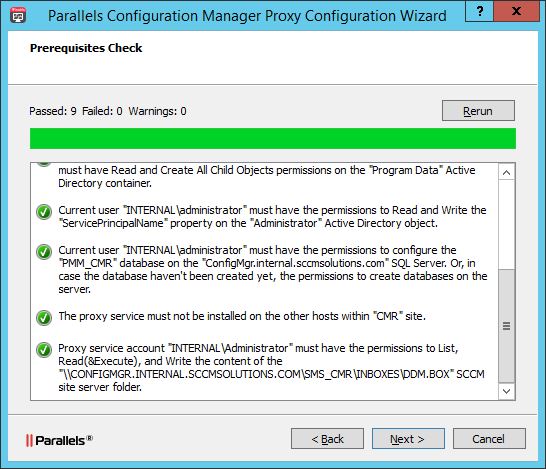546x469 pixels.
Task: Click the Parallels app icon in title bar
Action: click(x=18, y=15)
